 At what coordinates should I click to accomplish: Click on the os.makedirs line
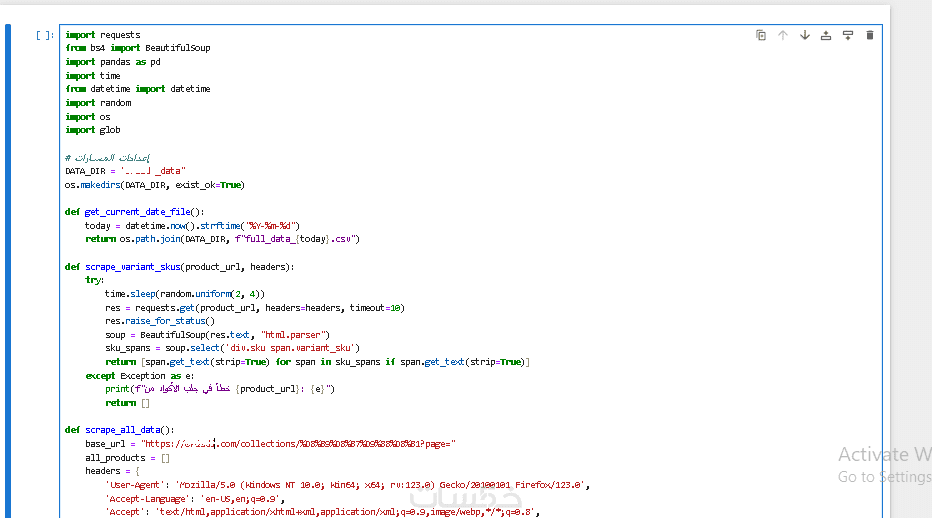[x=155, y=185]
